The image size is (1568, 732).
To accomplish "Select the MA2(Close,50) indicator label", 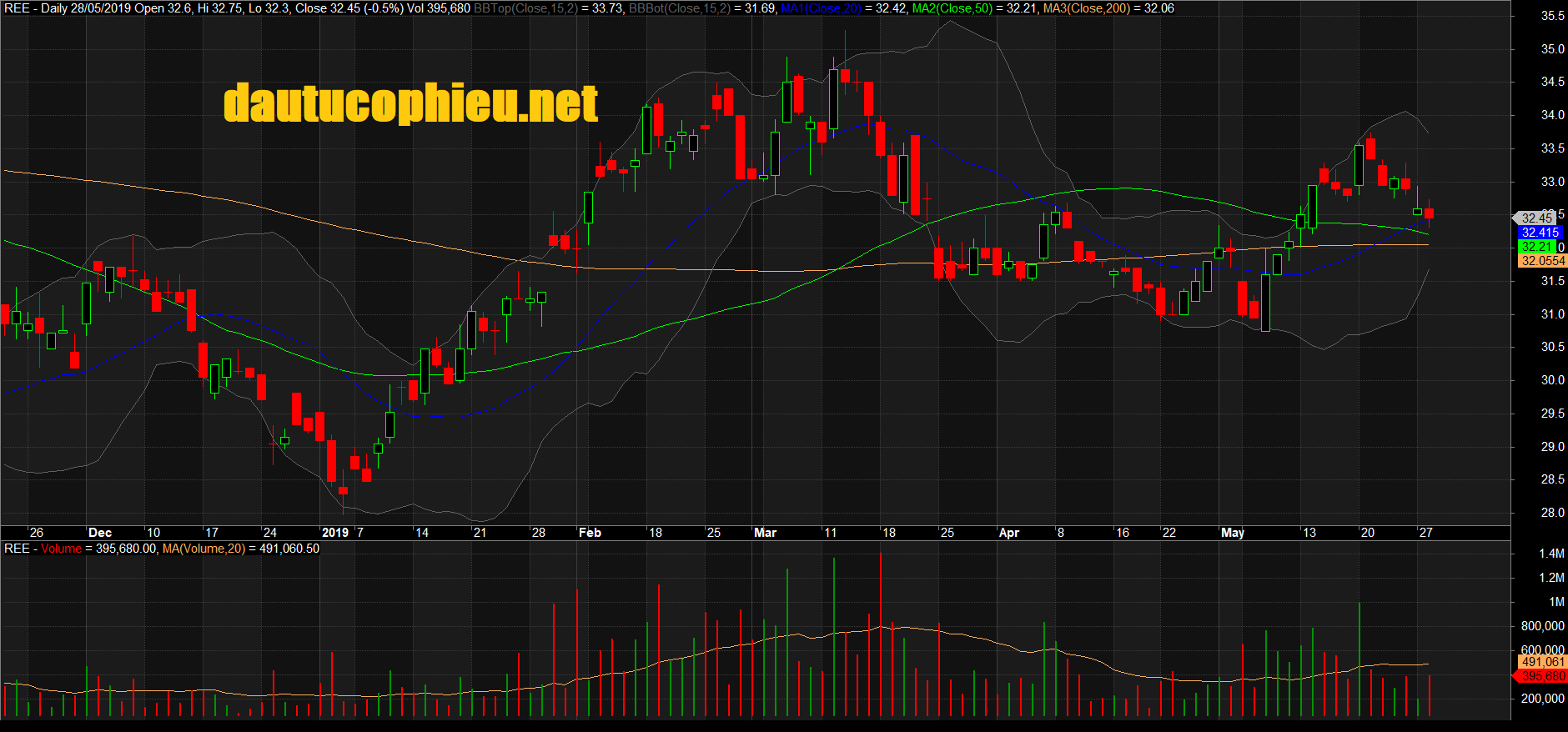I will tap(952, 8).
